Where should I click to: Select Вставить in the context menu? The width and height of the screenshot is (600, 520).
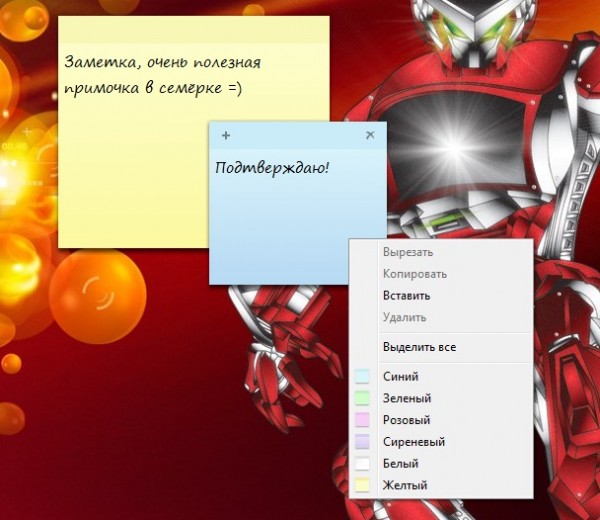coord(441,296)
